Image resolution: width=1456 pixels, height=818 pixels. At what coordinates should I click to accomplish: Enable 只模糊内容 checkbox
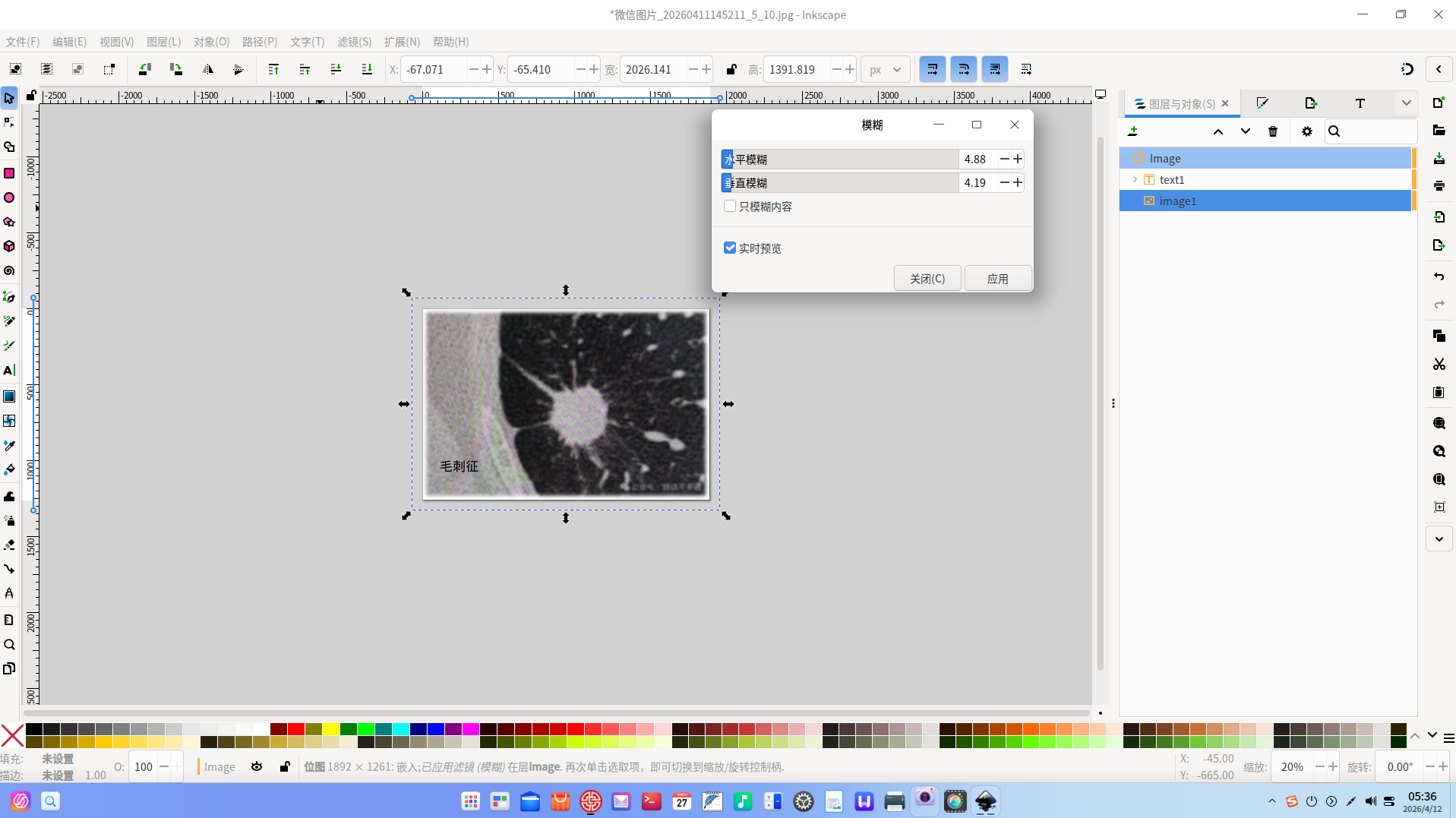(x=730, y=207)
